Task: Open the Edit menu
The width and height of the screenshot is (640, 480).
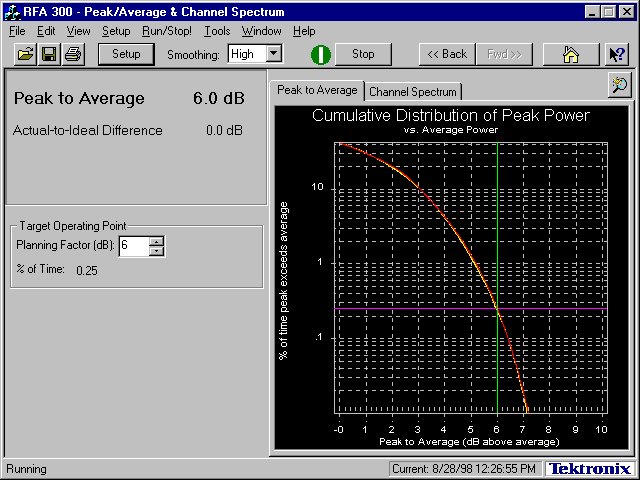Action: tap(46, 31)
